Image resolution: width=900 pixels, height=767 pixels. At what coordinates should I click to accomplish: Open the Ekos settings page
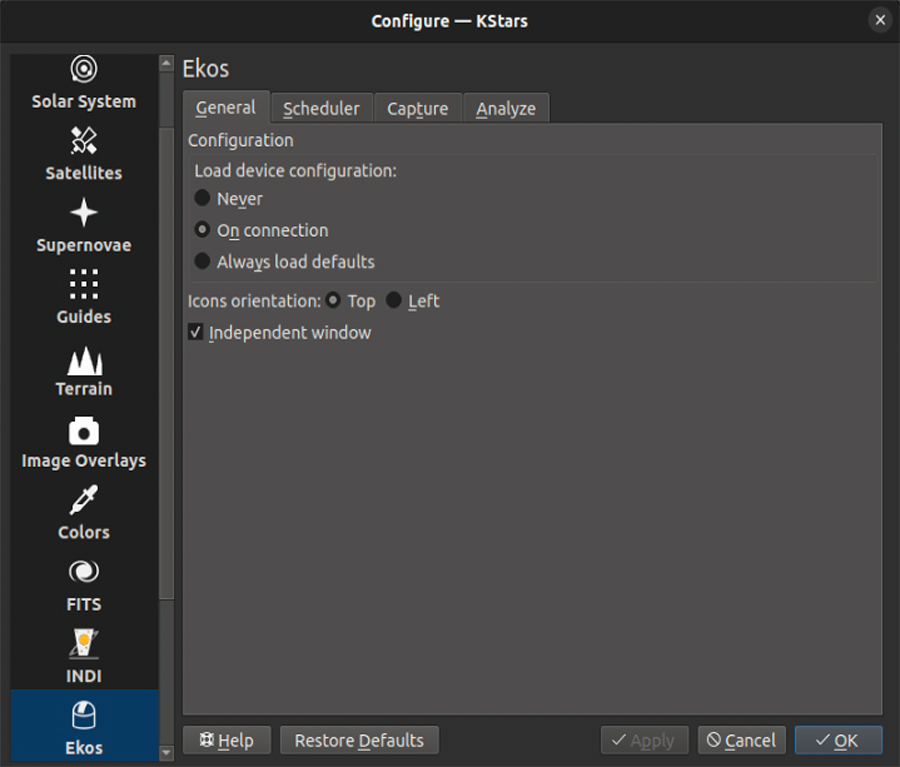click(83, 730)
